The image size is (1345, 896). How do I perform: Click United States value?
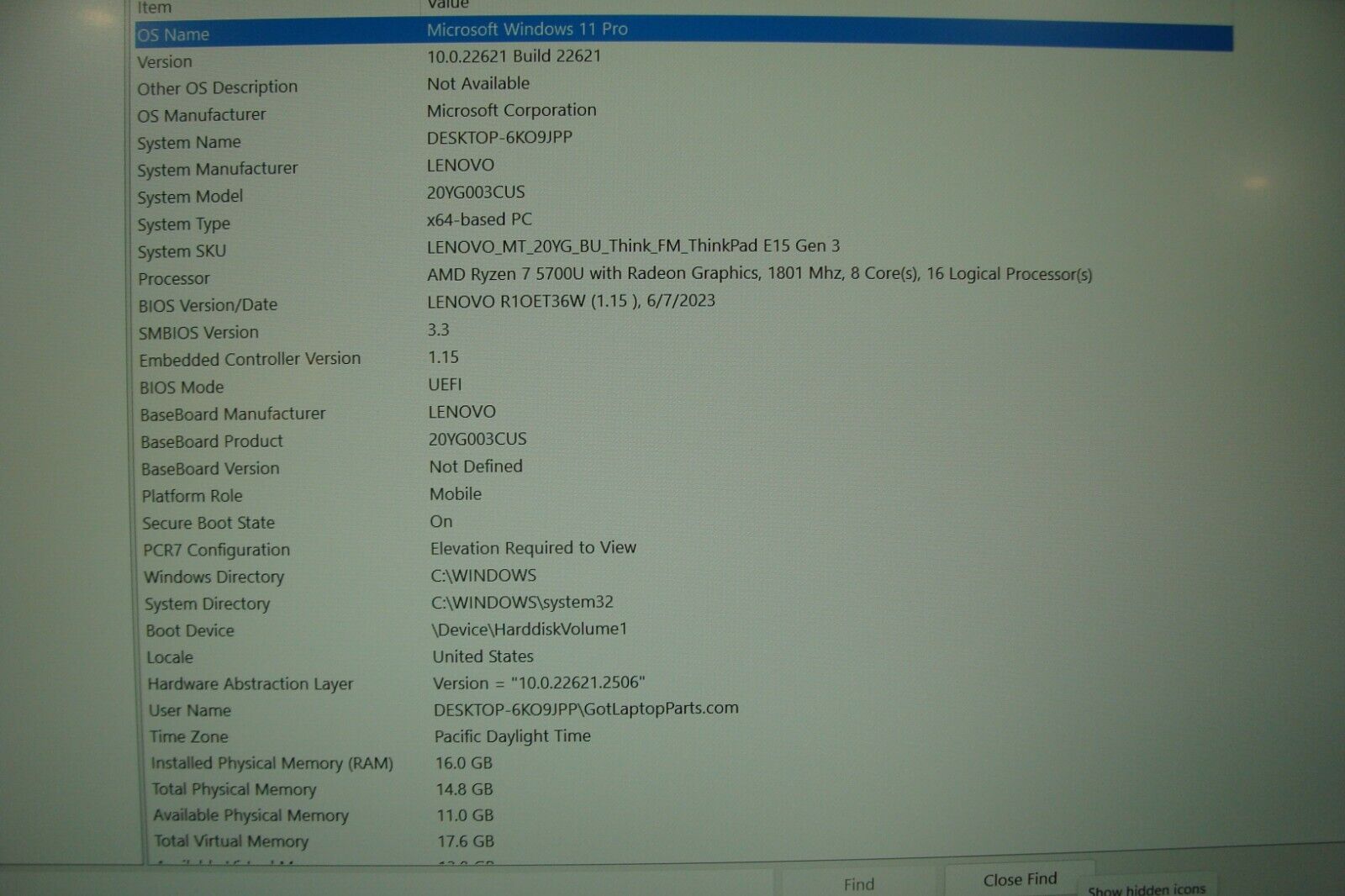pos(483,656)
